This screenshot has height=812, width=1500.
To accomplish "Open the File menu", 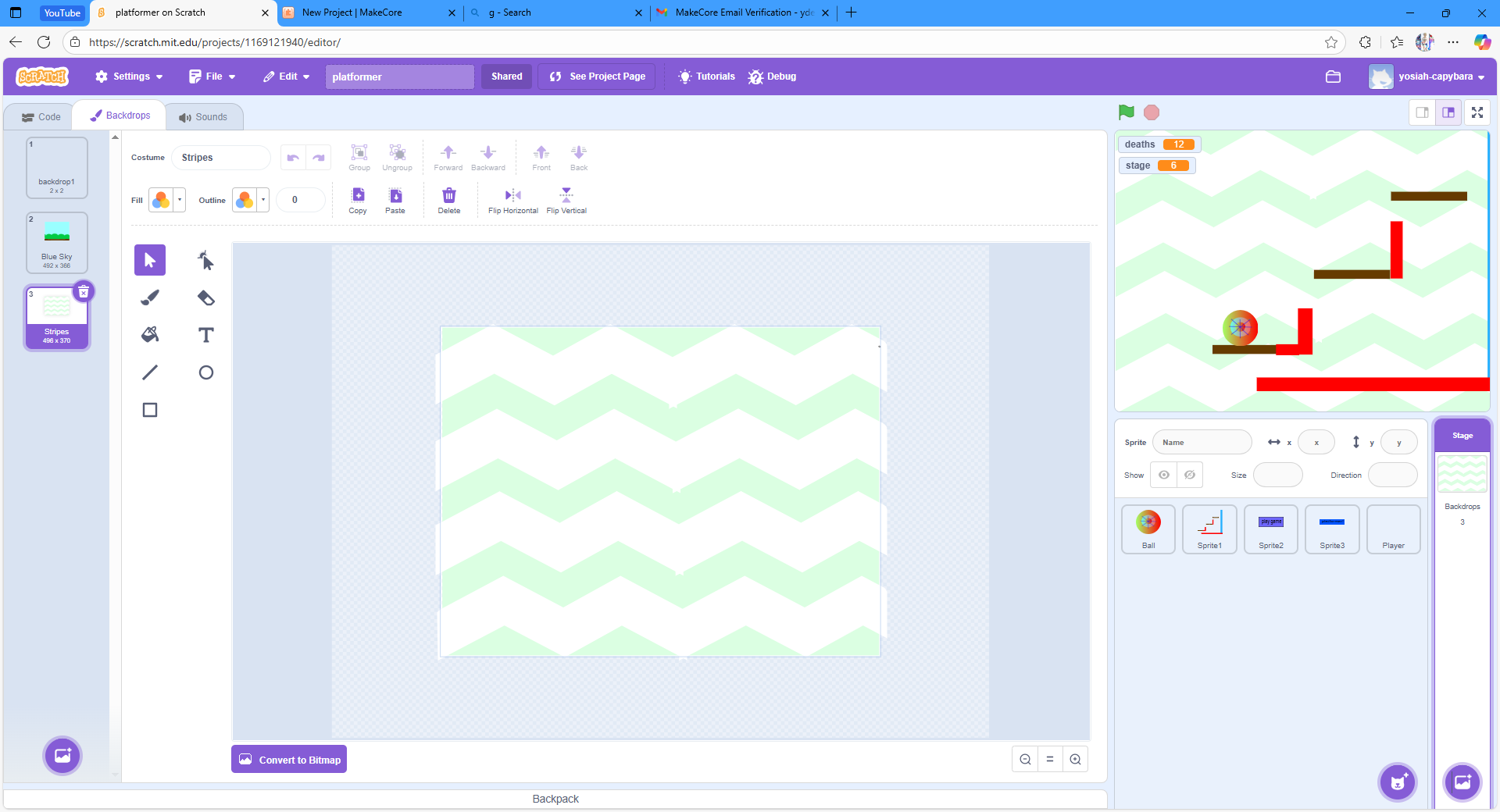I will click(212, 77).
